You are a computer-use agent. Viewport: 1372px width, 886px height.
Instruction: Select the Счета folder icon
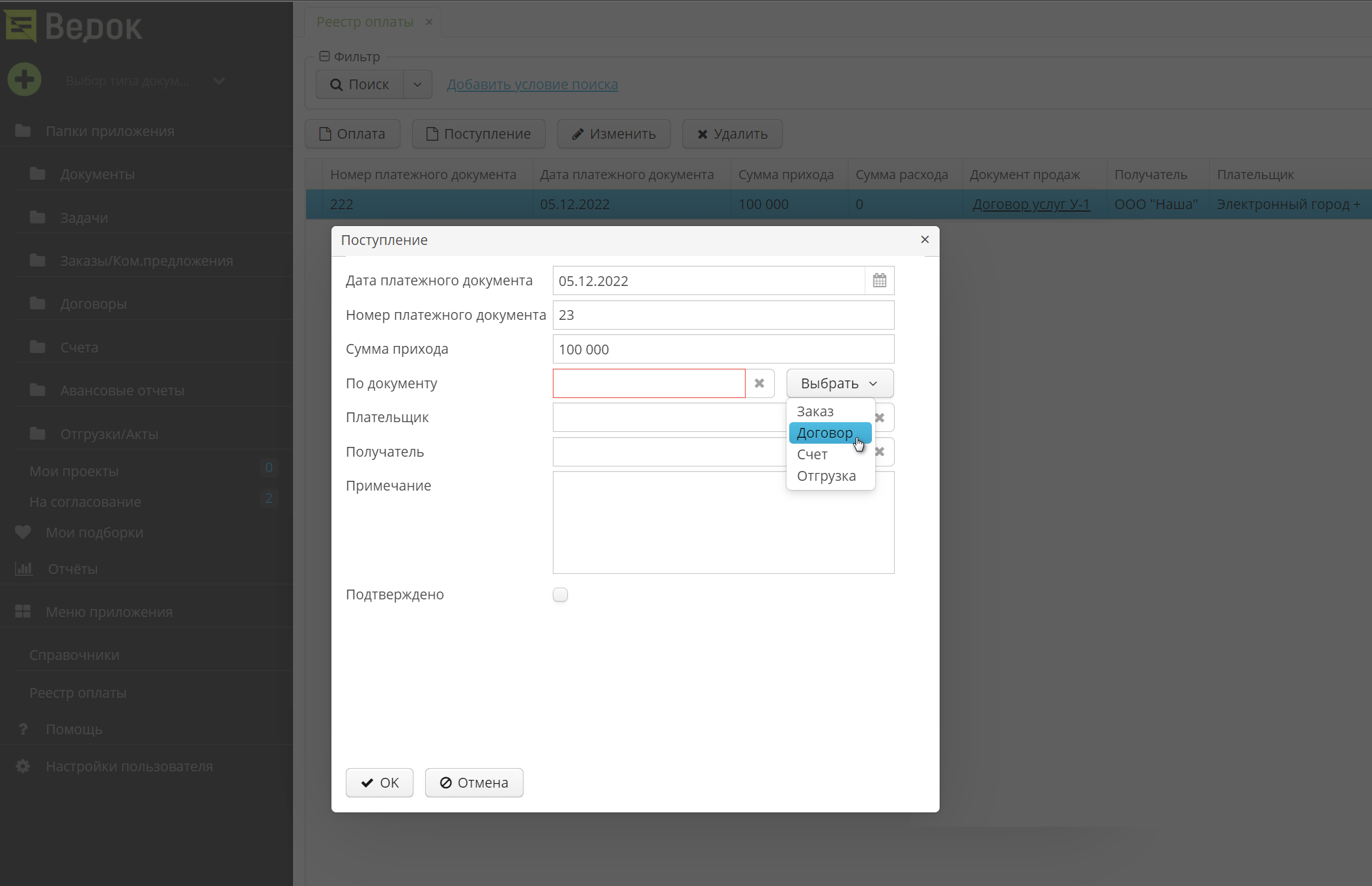[x=36, y=346]
